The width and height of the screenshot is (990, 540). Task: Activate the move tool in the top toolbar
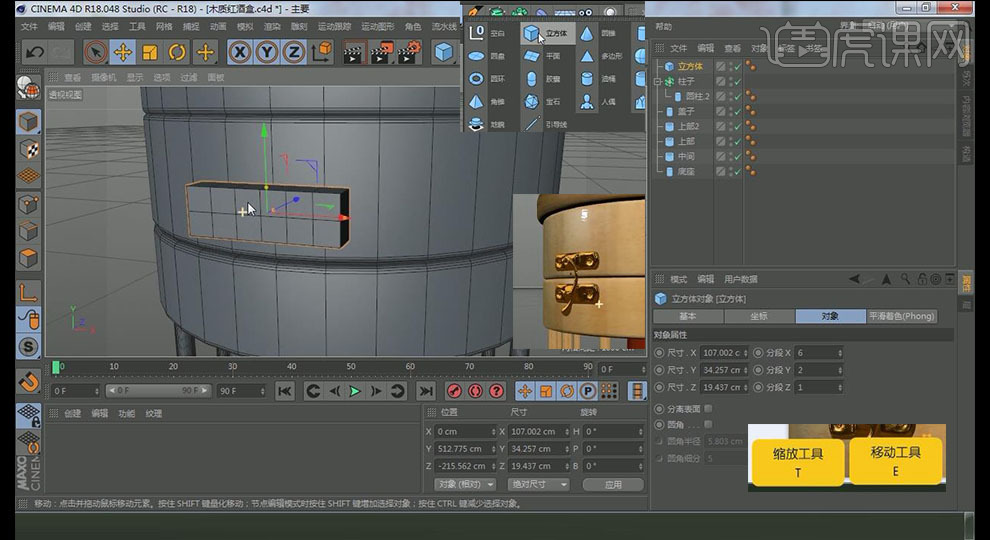click(122, 52)
